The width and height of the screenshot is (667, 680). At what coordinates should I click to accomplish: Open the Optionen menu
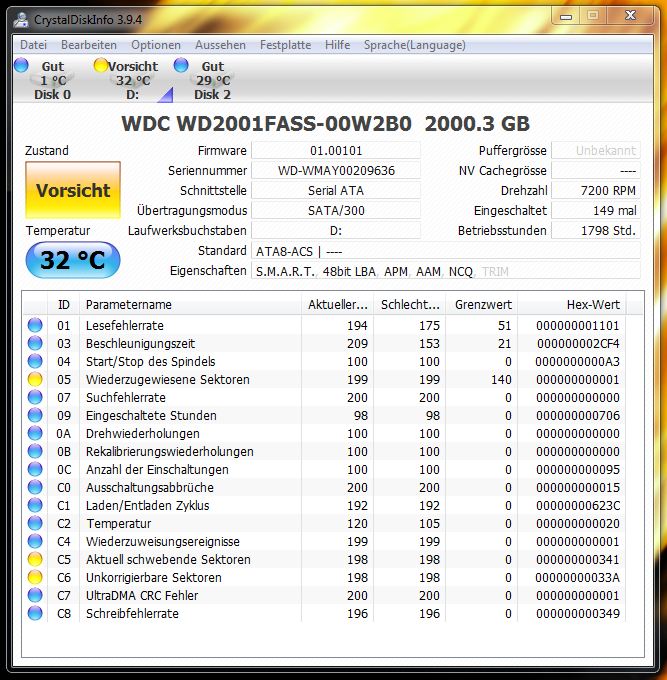(156, 45)
